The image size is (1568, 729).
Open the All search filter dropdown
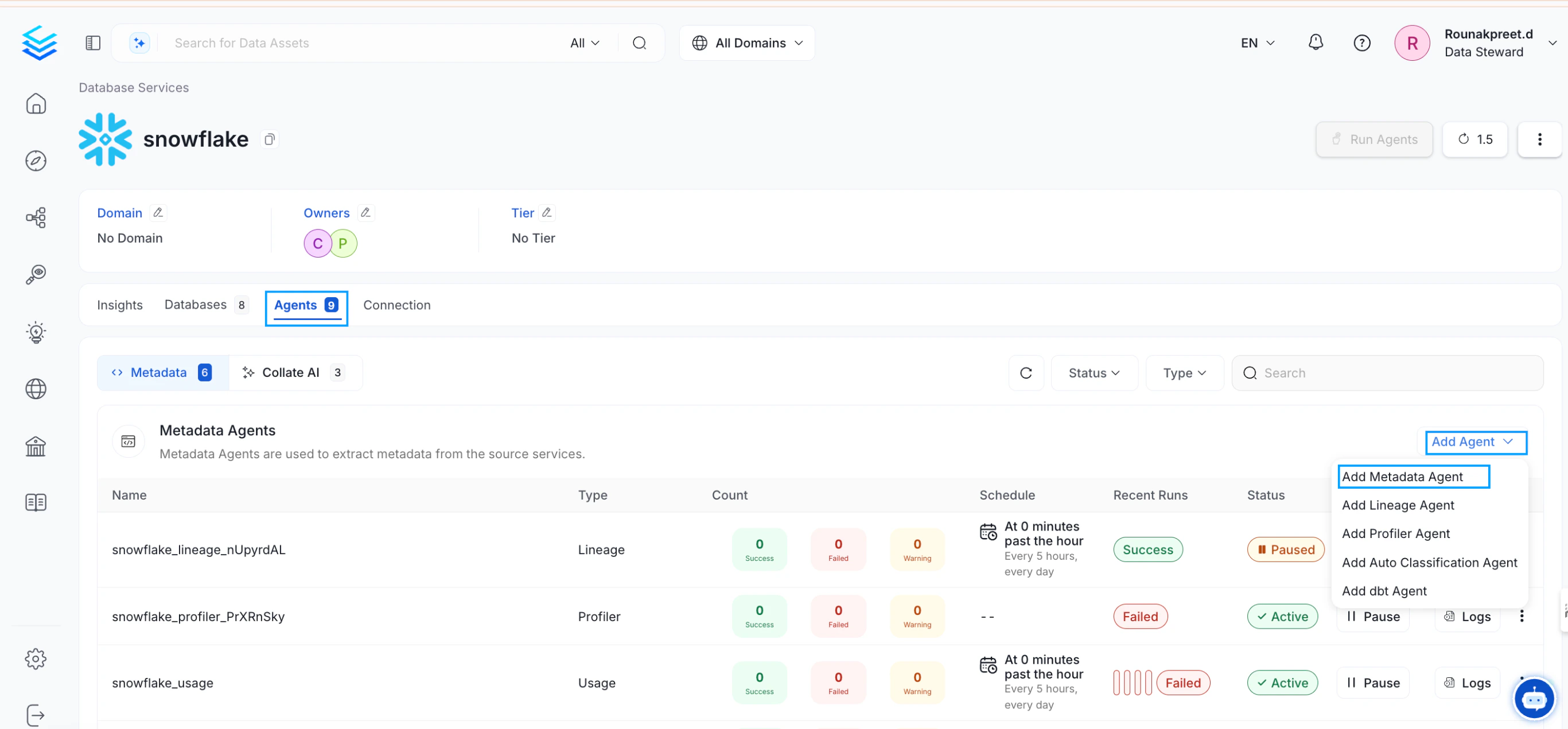(585, 43)
